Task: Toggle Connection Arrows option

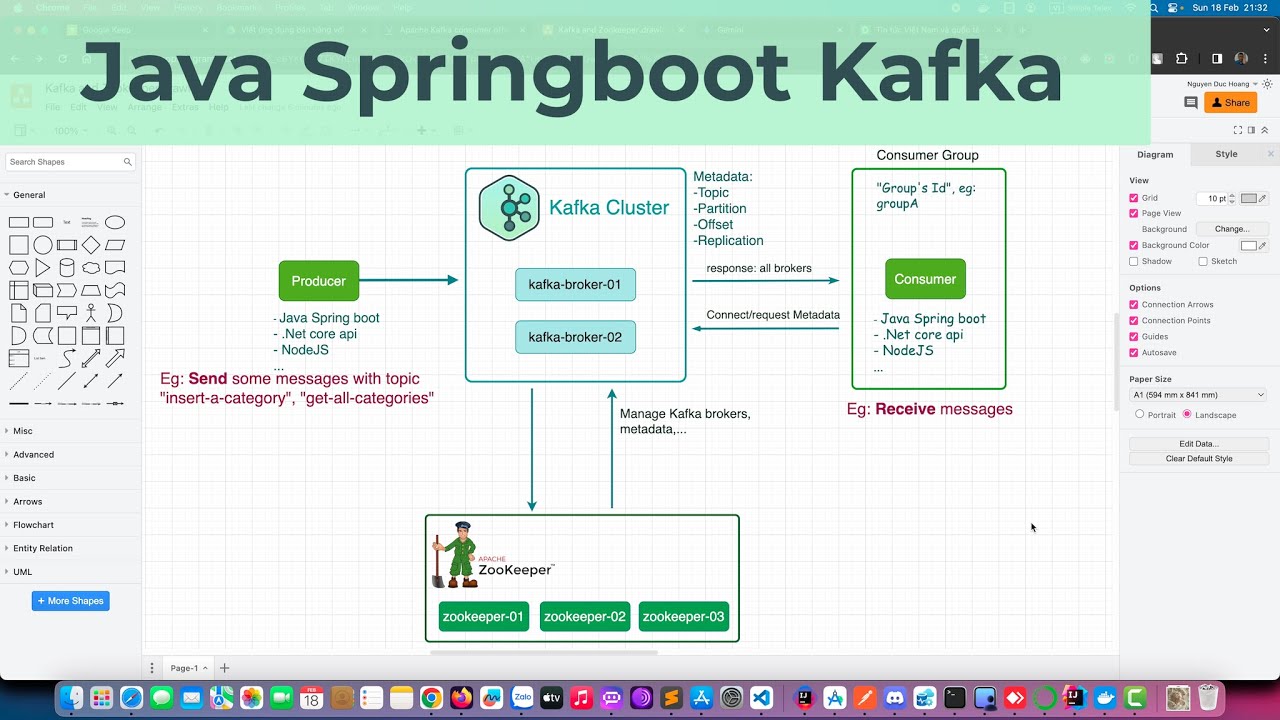Action: [x=1133, y=304]
